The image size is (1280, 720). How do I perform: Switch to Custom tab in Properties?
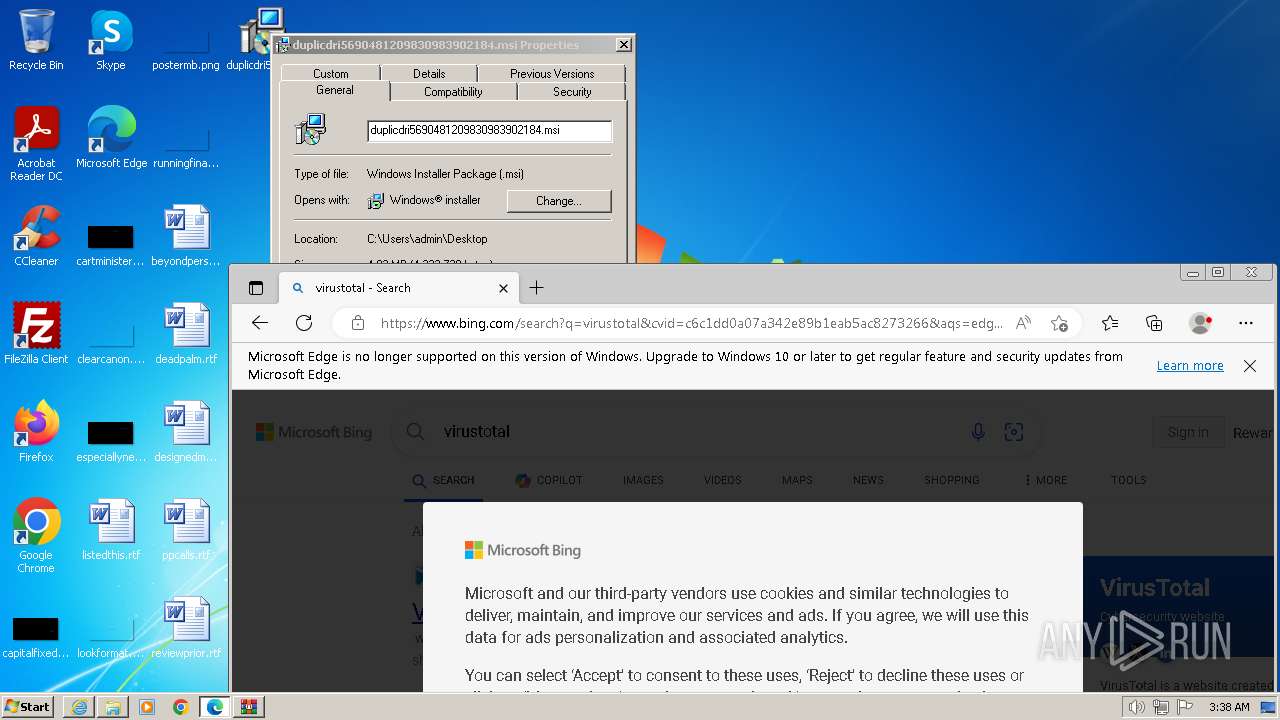click(x=330, y=73)
